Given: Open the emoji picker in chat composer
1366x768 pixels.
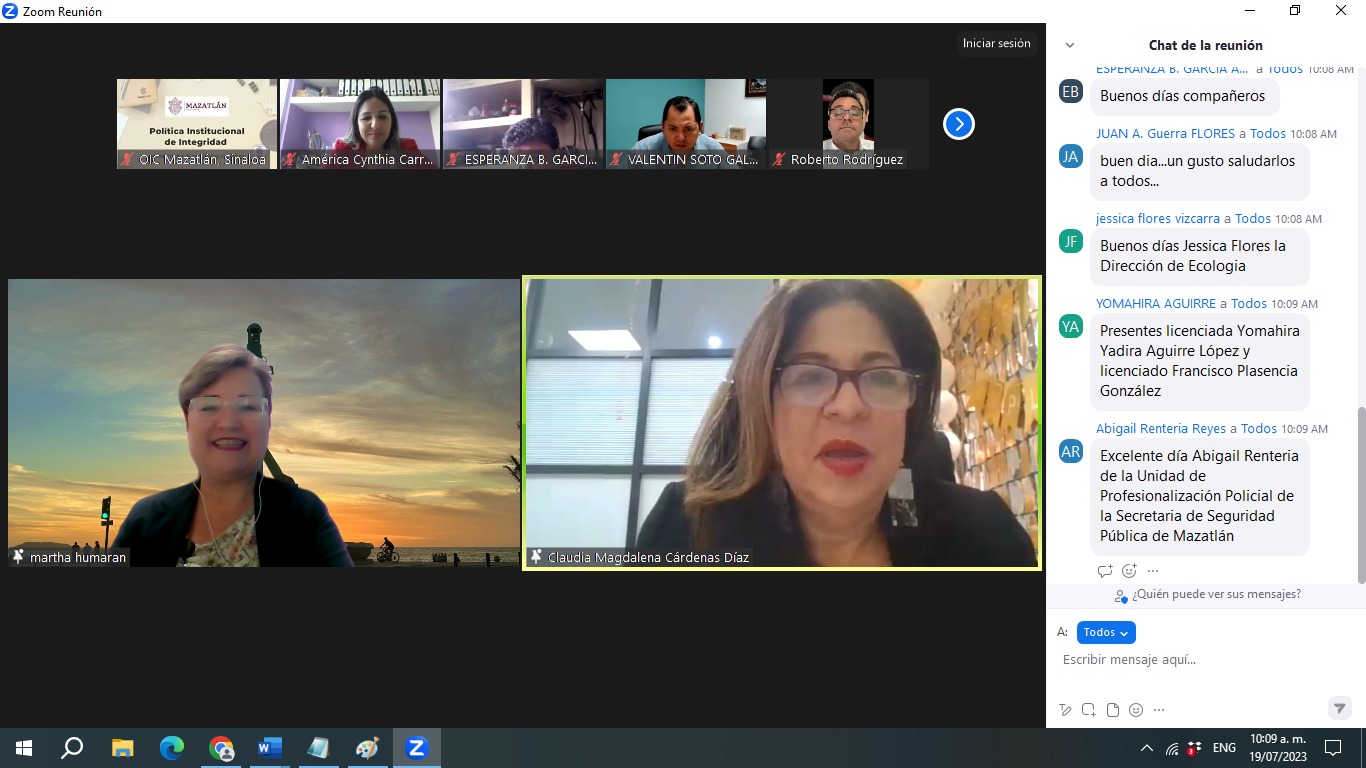Looking at the screenshot, I should click(1136, 710).
